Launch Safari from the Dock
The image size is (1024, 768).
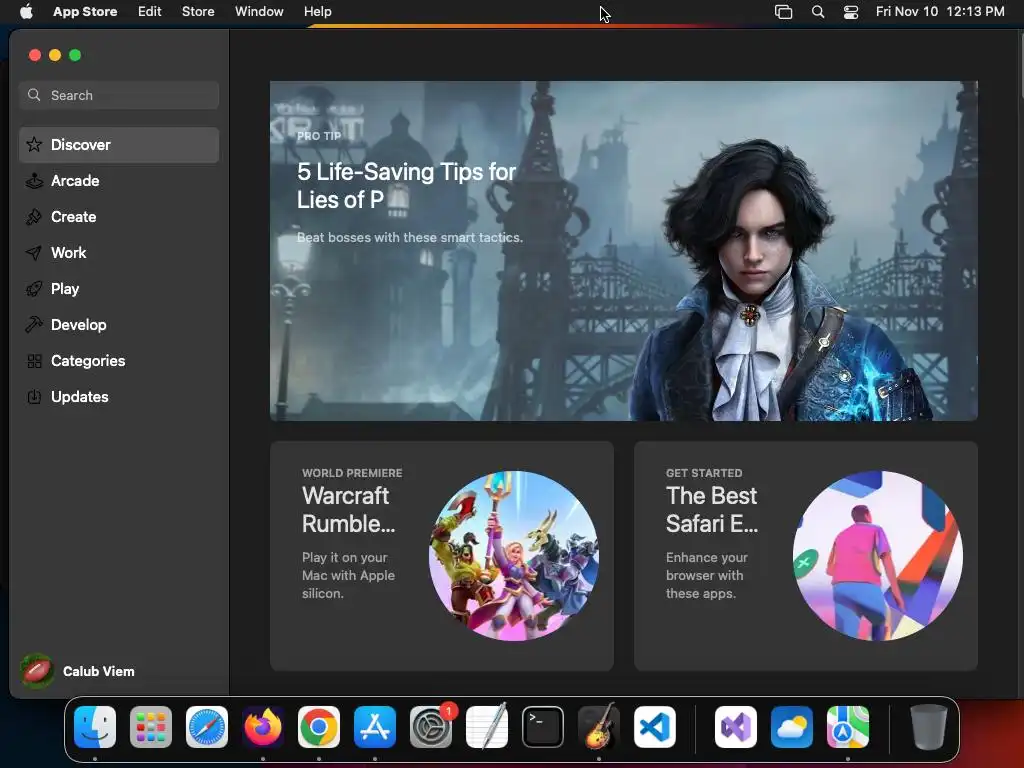[x=207, y=727]
